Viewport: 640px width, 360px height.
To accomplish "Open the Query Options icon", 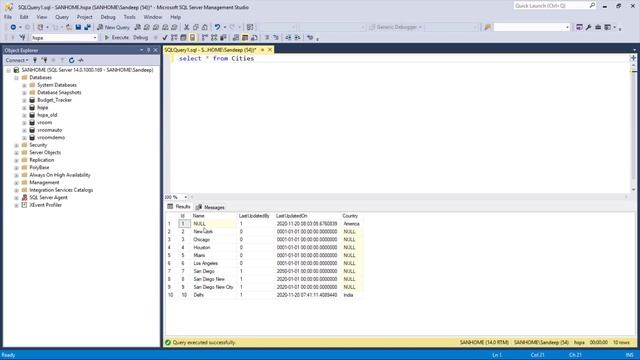I will pyautogui.click(x=183, y=38).
